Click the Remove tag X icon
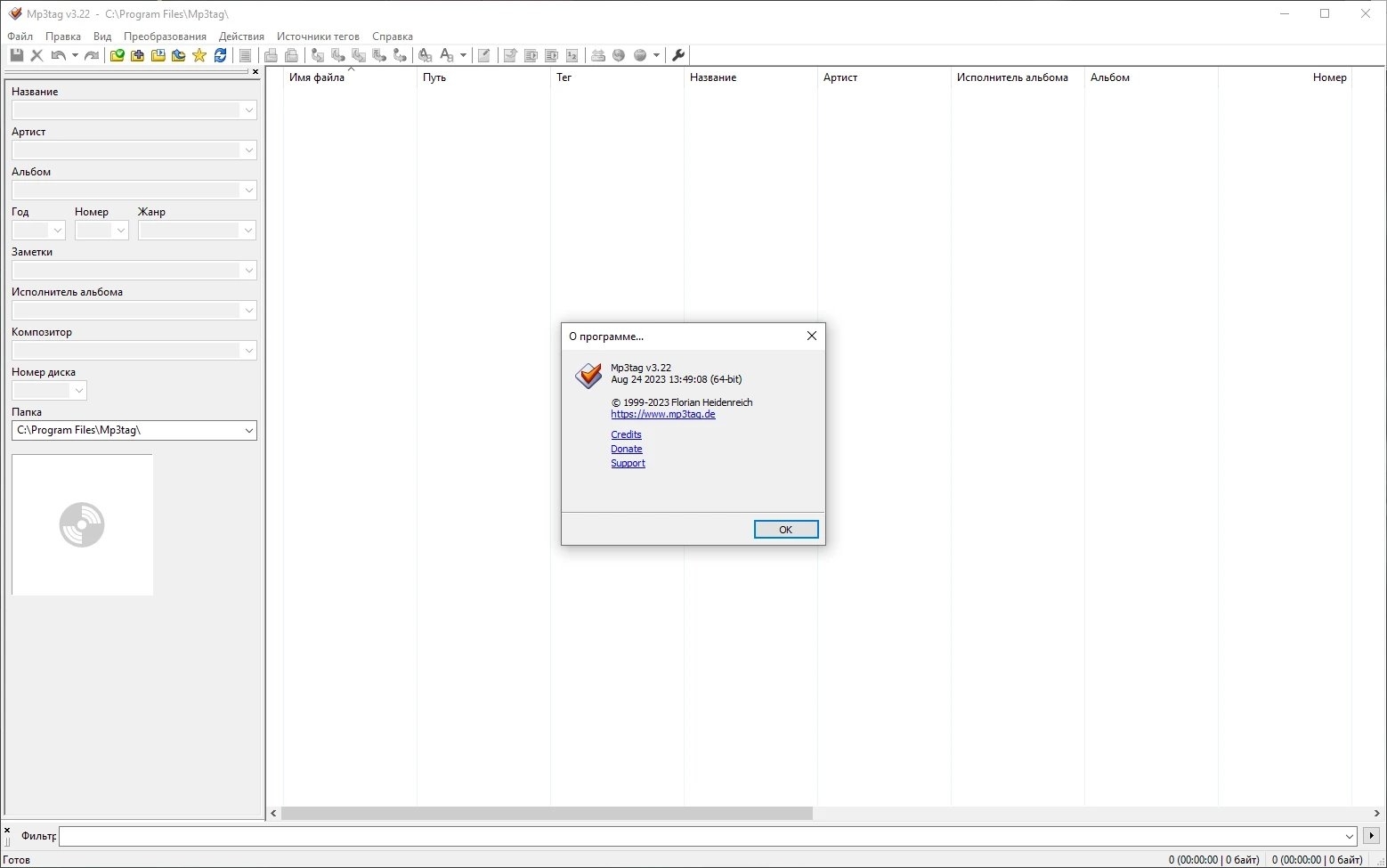 pyautogui.click(x=36, y=55)
